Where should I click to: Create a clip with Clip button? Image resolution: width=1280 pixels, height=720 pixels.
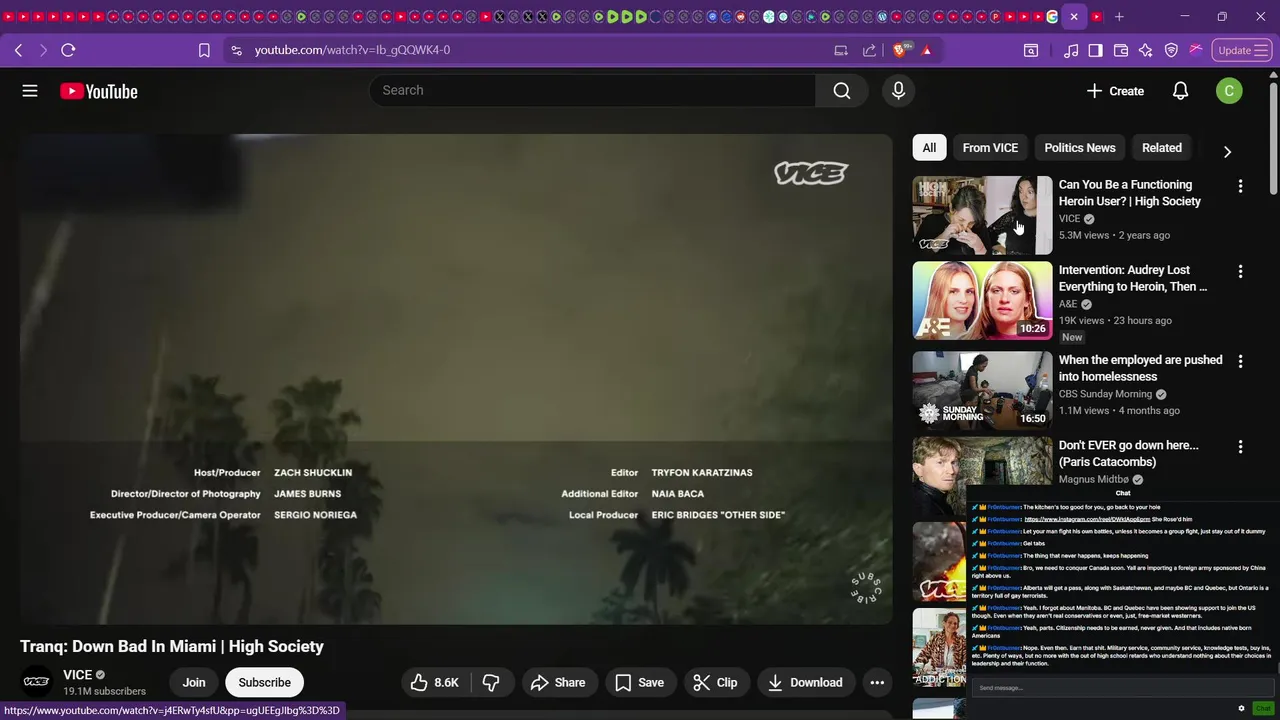715,682
